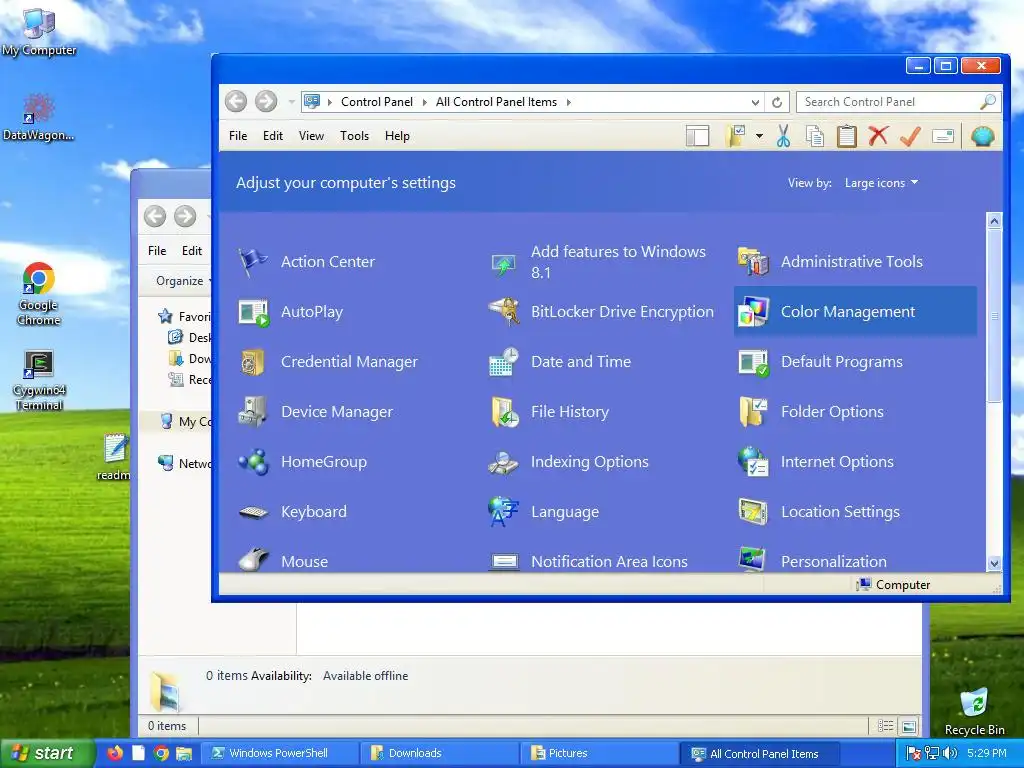Viewport: 1024px width, 768px height.
Task: Open Personalization icon
Action: [x=753, y=560]
